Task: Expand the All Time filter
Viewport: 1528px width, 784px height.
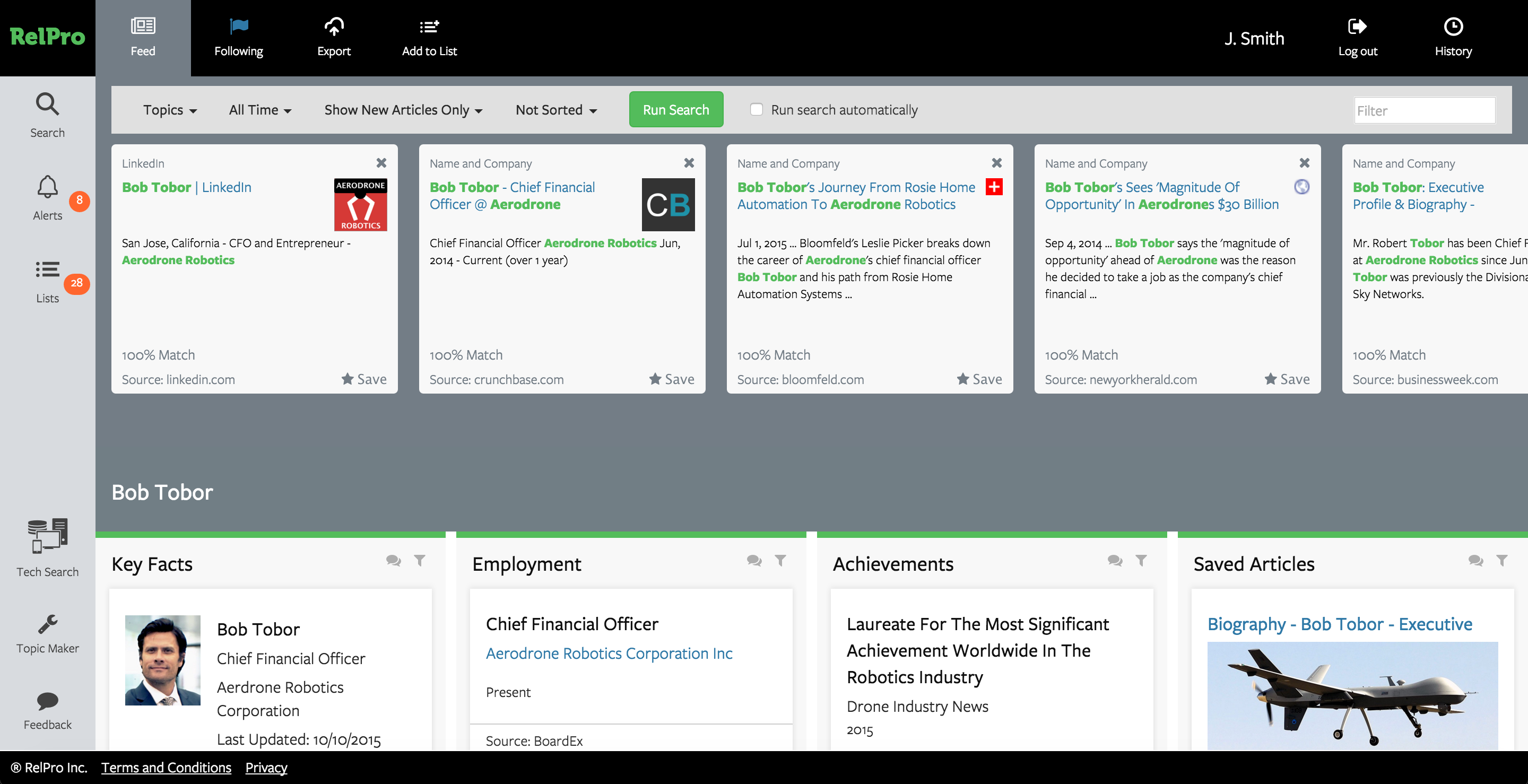Action: tap(259, 109)
